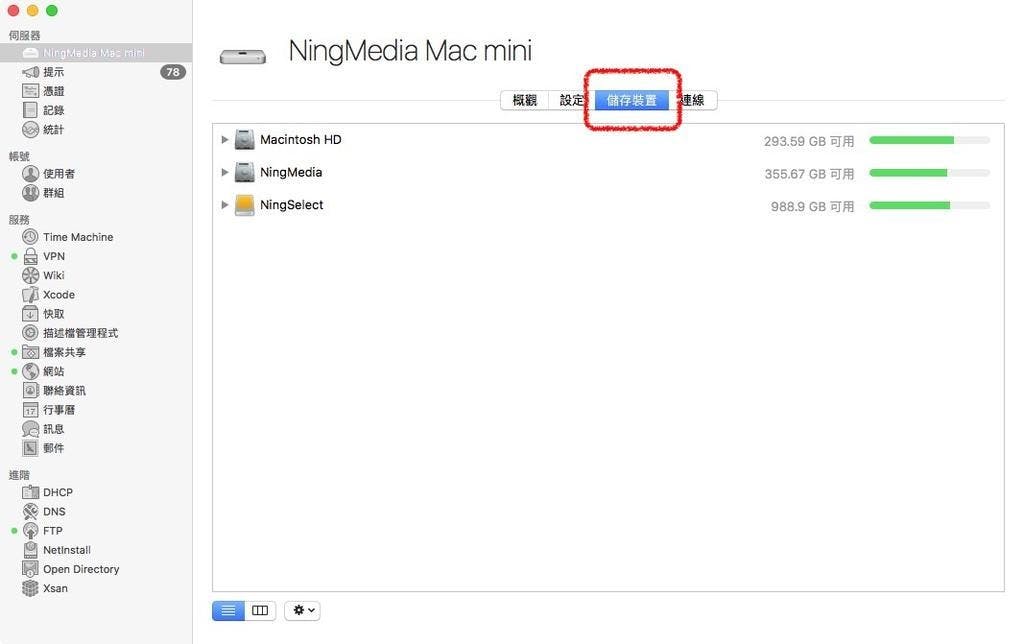
Task: Open the 聯絡資訊 contacts icon
Action: 31,390
